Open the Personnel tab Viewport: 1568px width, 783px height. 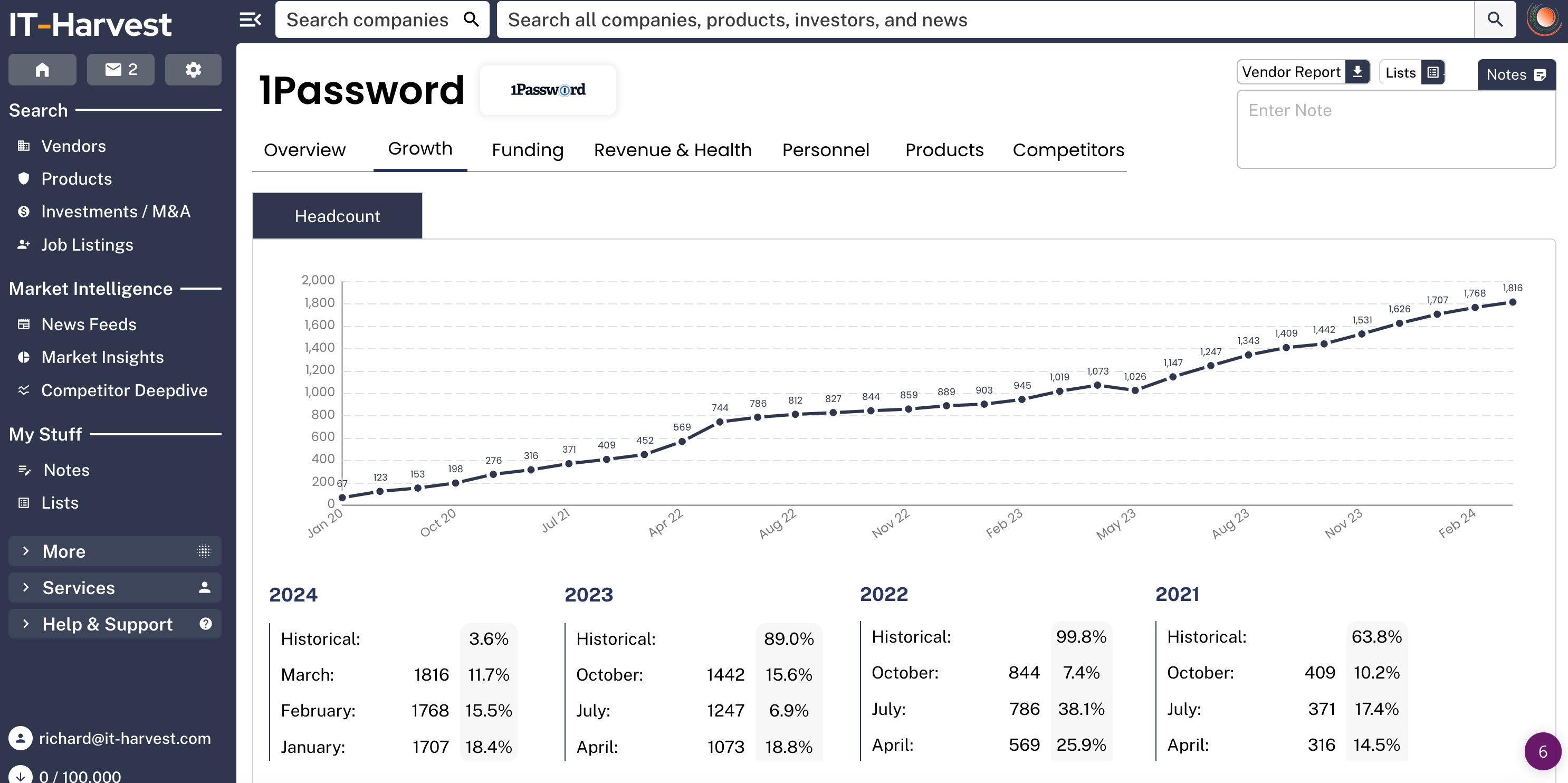coord(825,150)
